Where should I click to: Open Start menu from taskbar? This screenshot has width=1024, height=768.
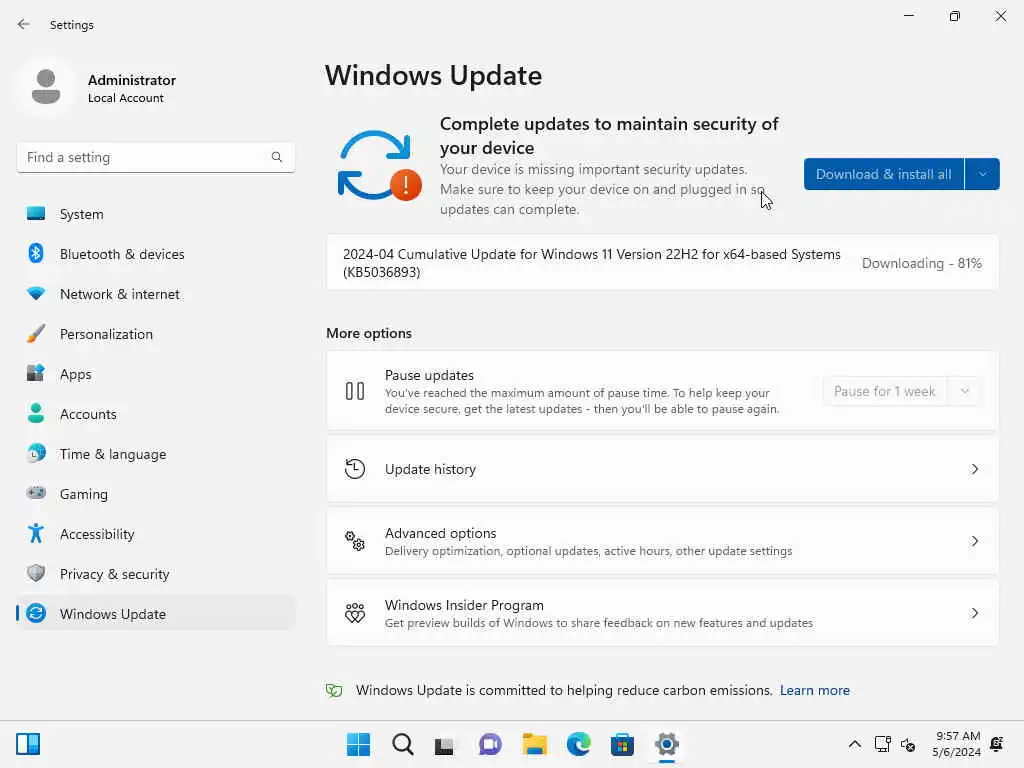[x=358, y=744]
